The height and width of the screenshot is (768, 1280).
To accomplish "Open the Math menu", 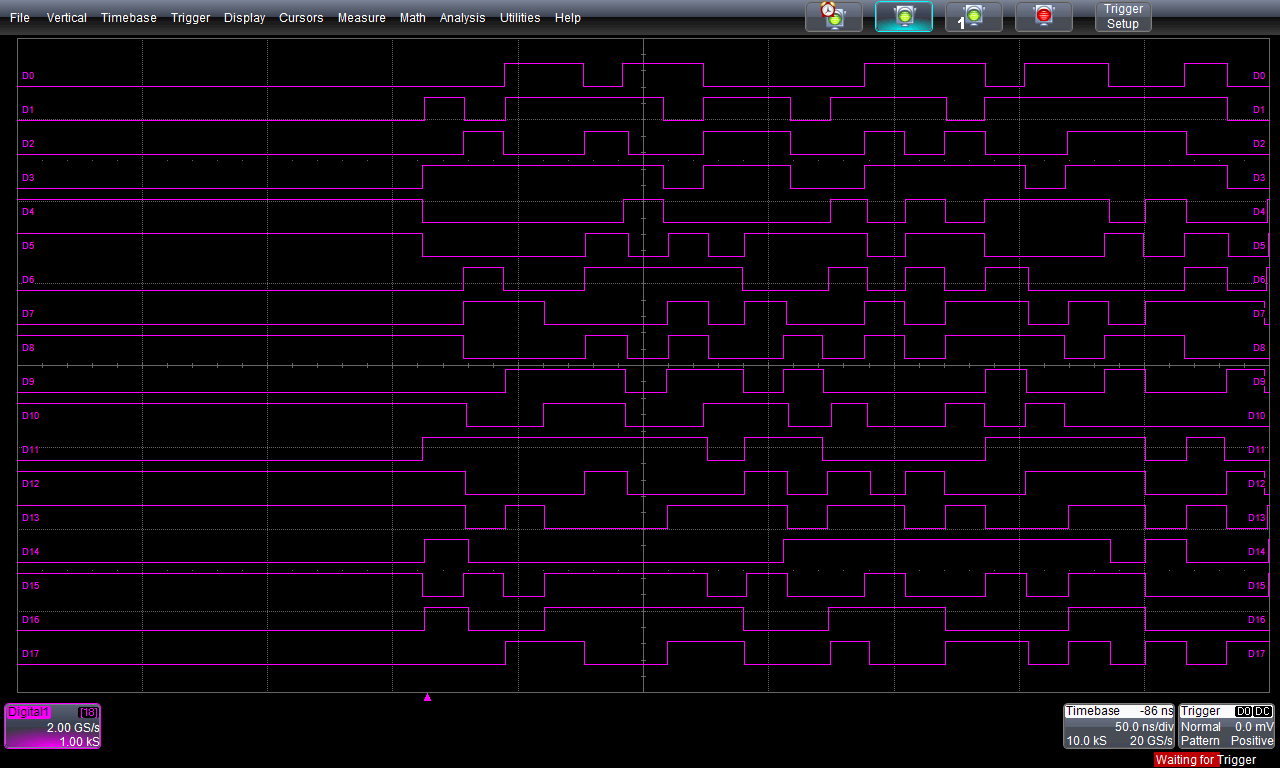I will pyautogui.click(x=413, y=18).
